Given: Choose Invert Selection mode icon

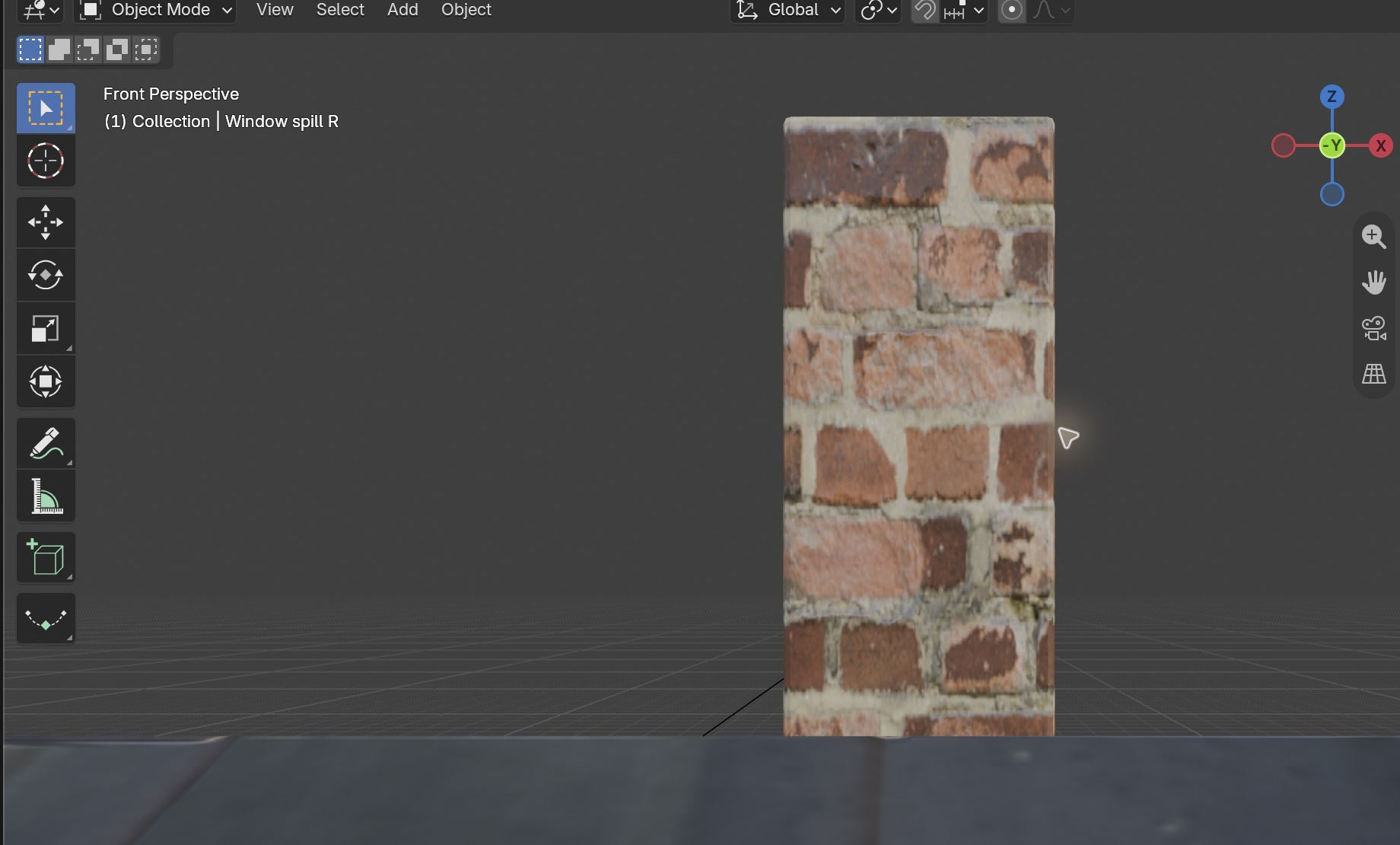Looking at the screenshot, I should (117, 50).
